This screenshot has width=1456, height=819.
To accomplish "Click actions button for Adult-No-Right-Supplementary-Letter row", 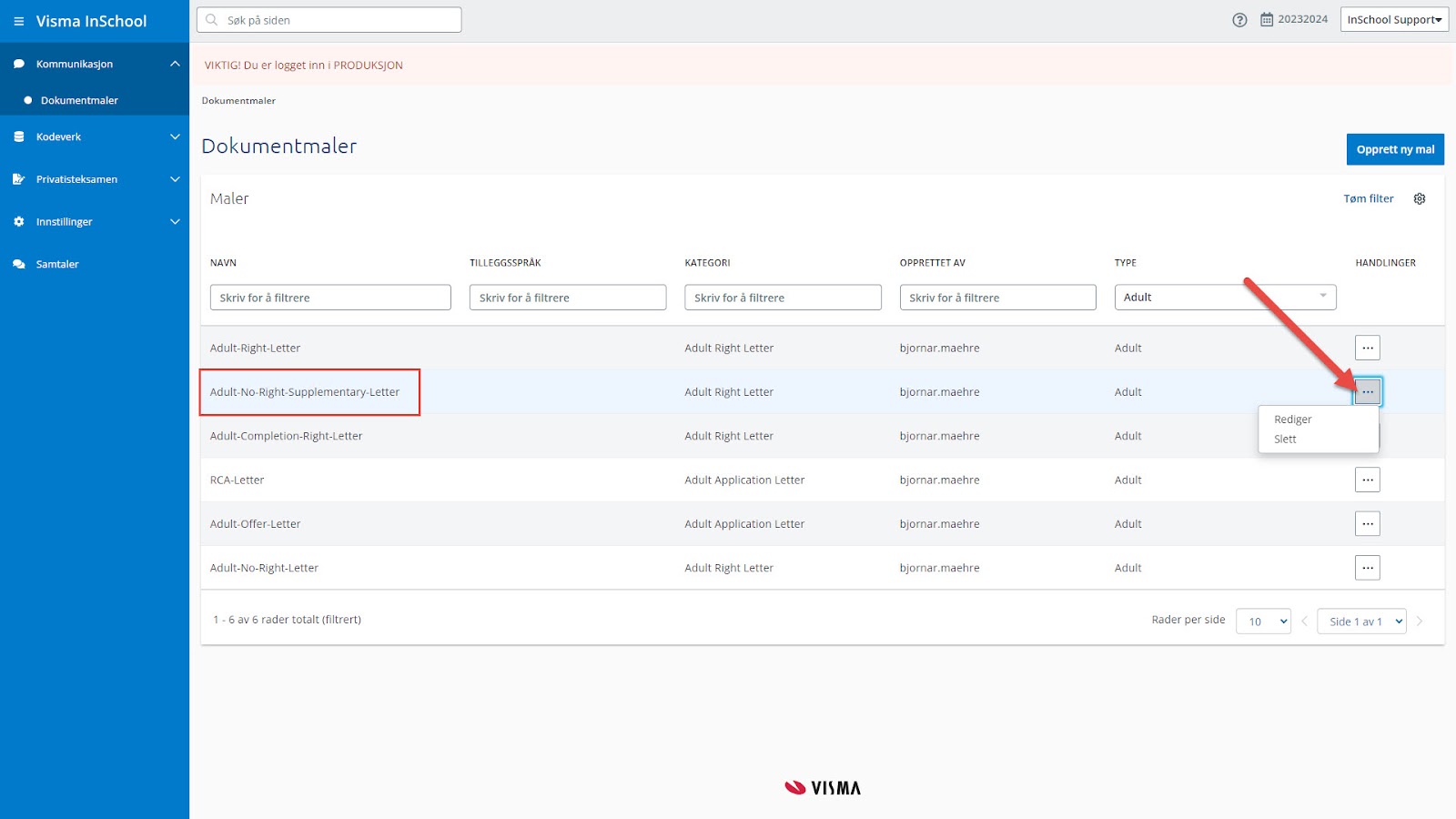I will pyautogui.click(x=1368, y=391).
